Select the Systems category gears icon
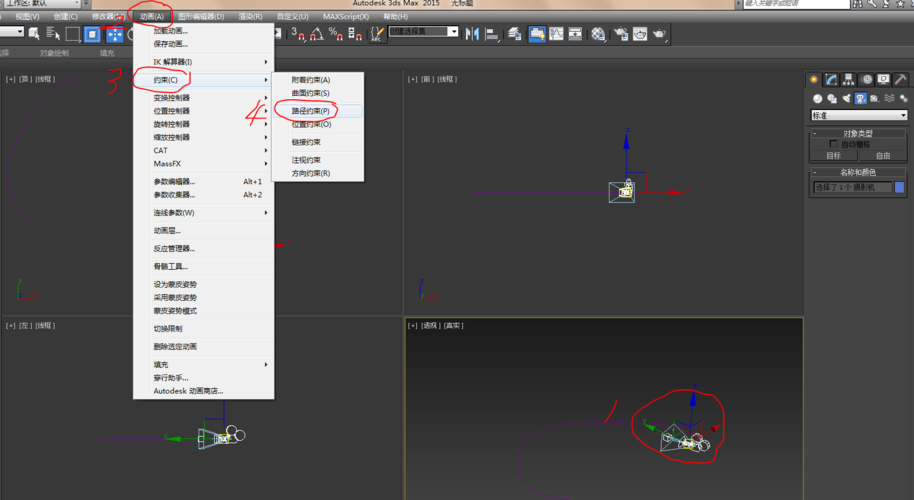Image resolution: width=914 pixels, height=500 pixels. [x=903, y=98]
